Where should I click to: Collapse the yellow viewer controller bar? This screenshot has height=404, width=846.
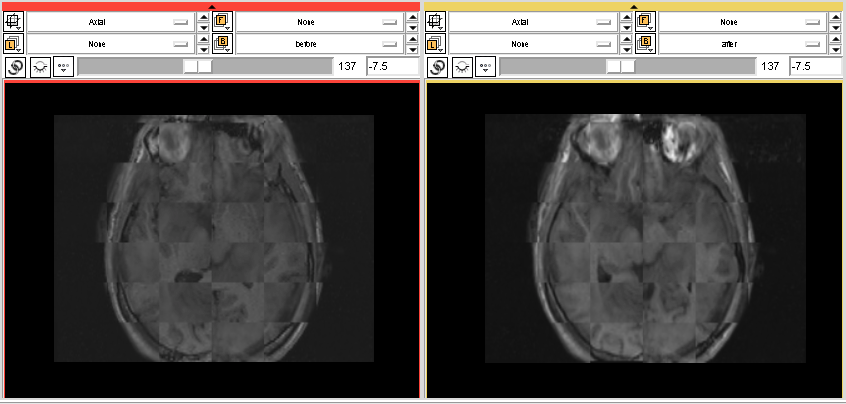[x=634, y=7]
